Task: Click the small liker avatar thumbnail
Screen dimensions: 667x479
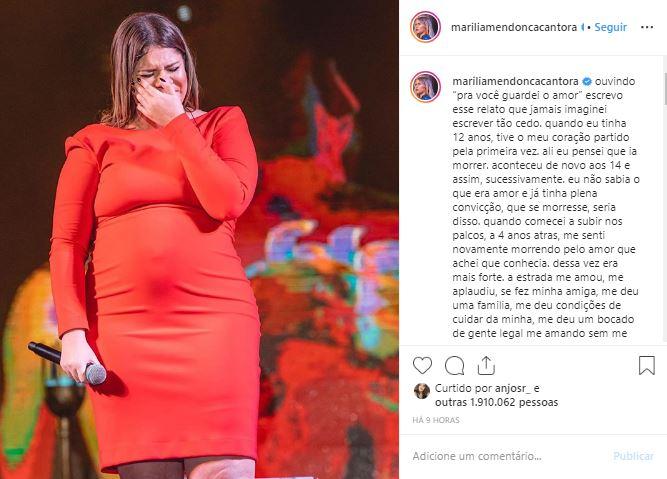Action: (x=422, y=391)
